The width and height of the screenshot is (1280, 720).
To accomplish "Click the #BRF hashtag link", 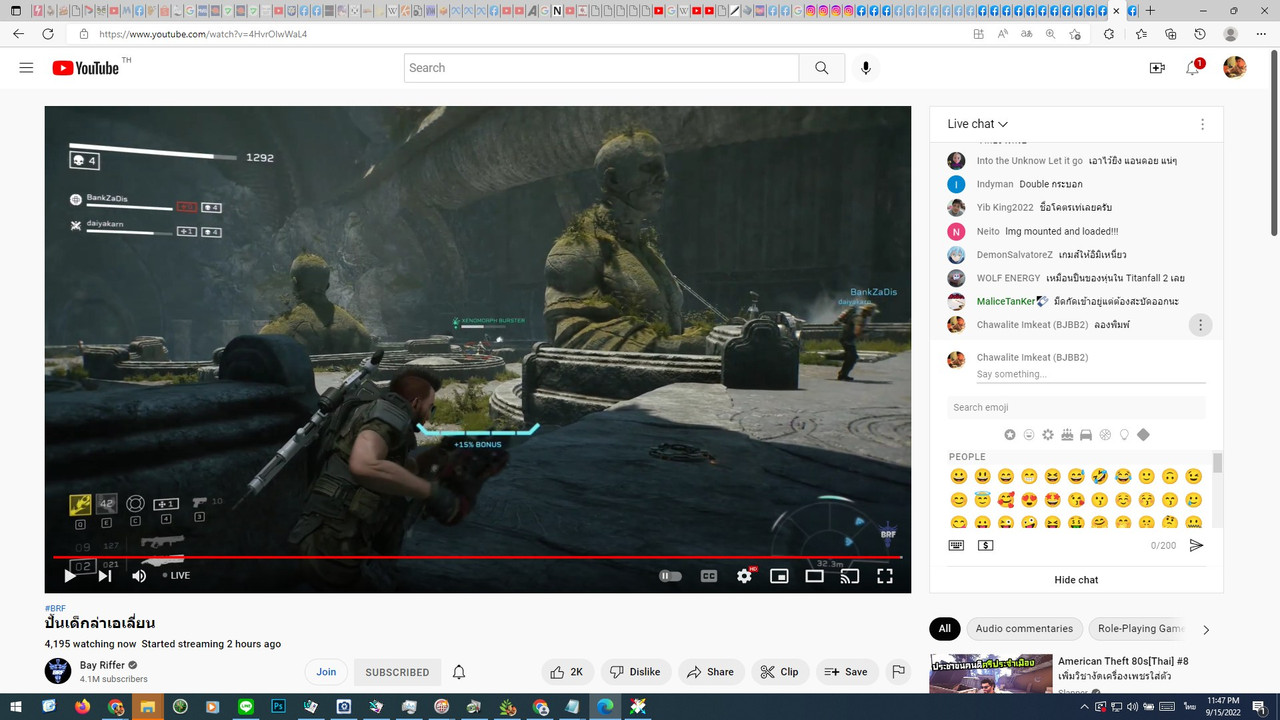I will 55,608.
